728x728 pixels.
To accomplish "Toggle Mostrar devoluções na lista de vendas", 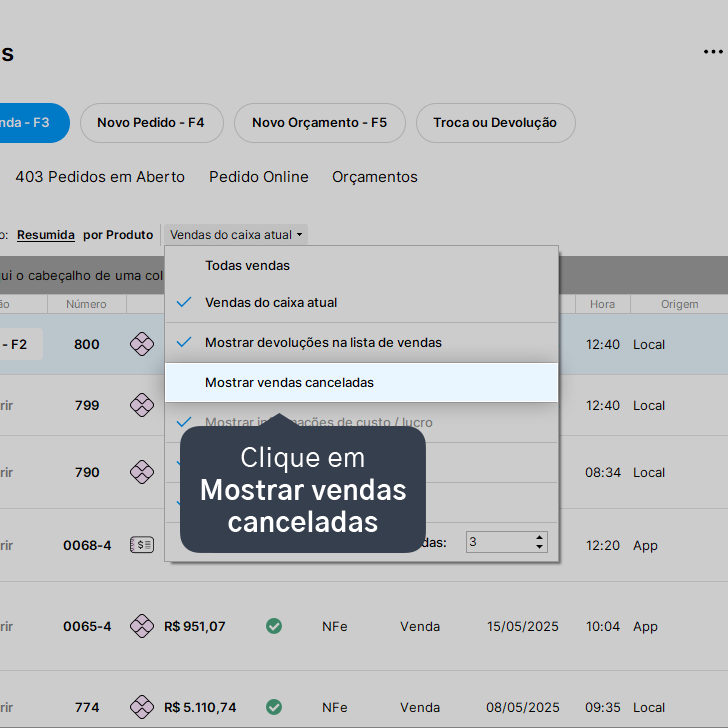I will tap(361, 343).
